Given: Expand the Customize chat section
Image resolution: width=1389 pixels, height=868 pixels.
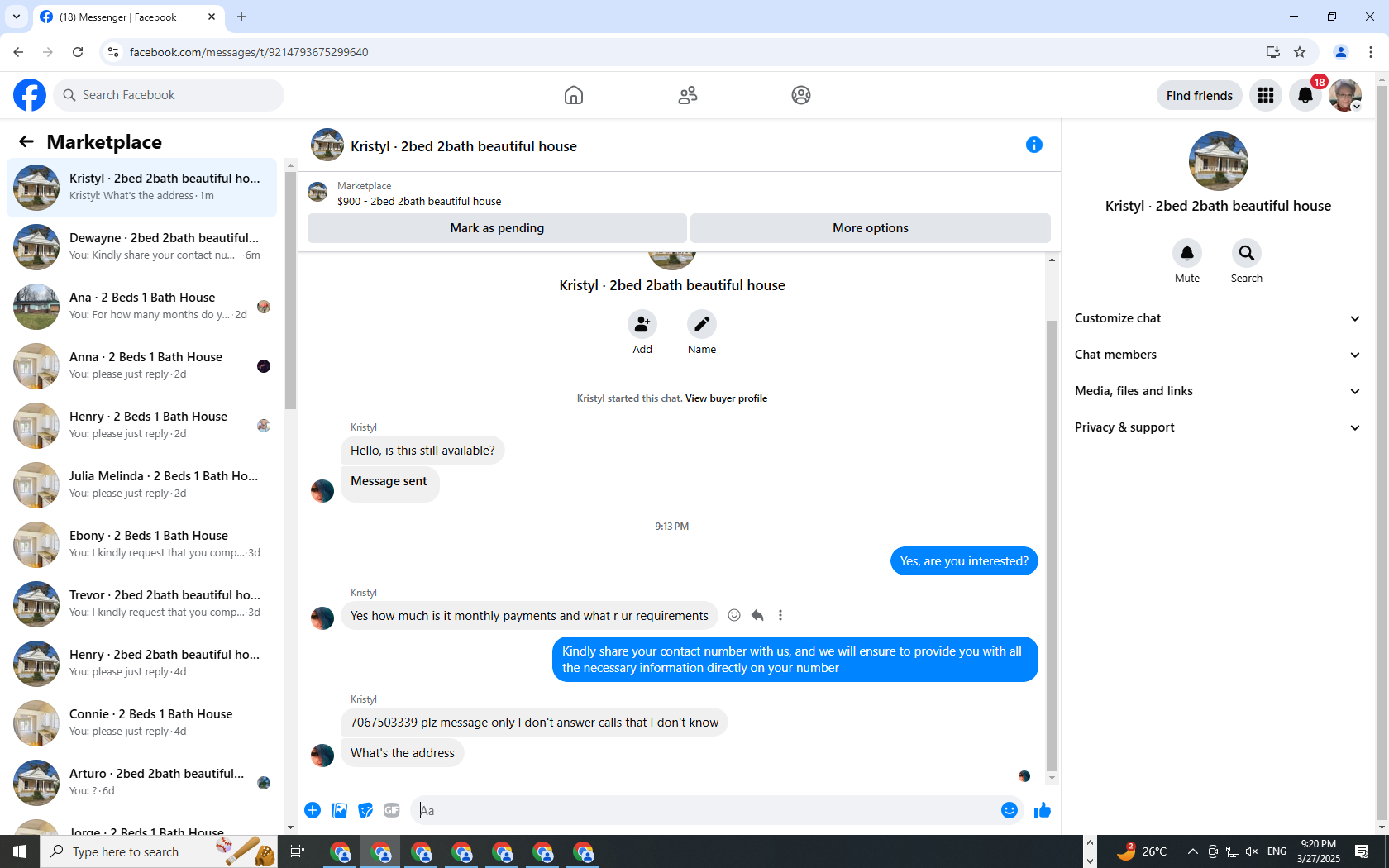Looking at the screenshot, I should pos(1217,318).
